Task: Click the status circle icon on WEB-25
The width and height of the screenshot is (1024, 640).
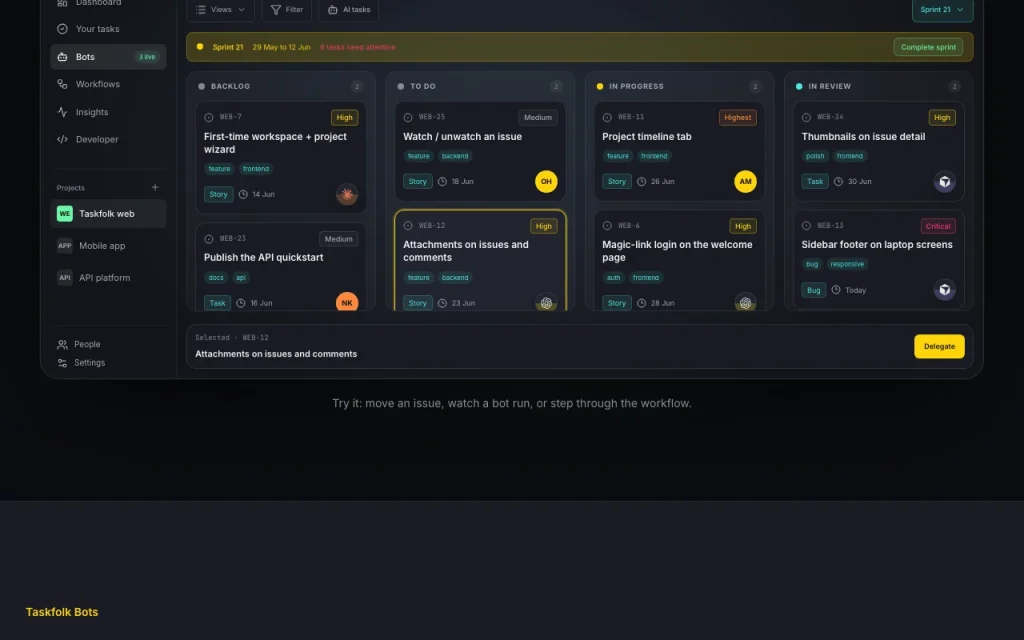Action: [x=408, y=118]
